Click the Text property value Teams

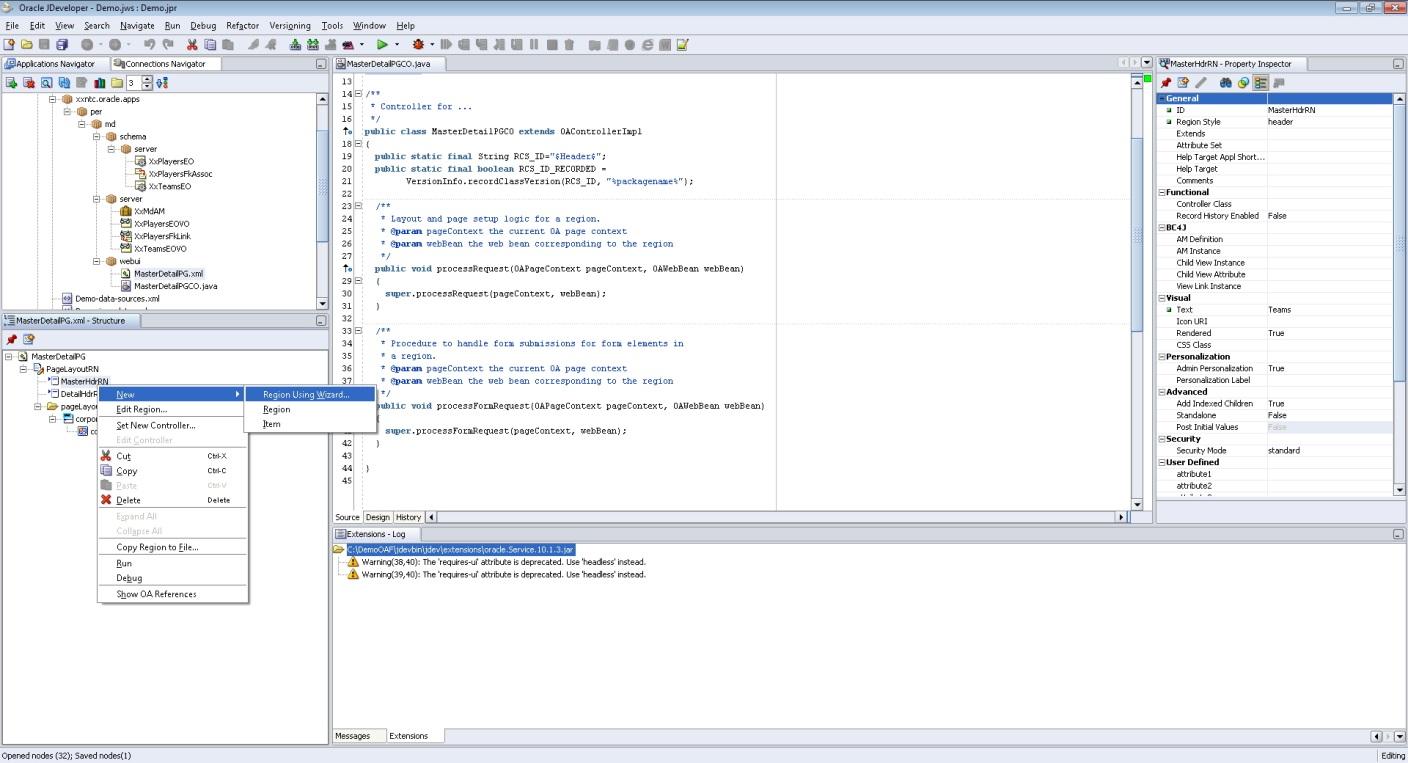pos(1329,310)
